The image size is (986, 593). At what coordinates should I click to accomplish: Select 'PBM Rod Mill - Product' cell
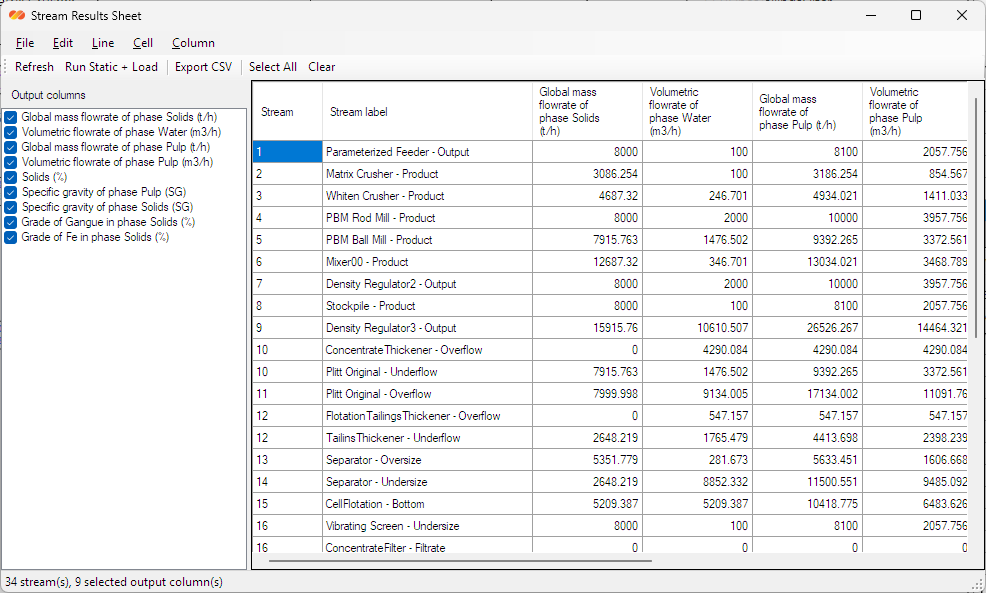[x=427, y=218]
